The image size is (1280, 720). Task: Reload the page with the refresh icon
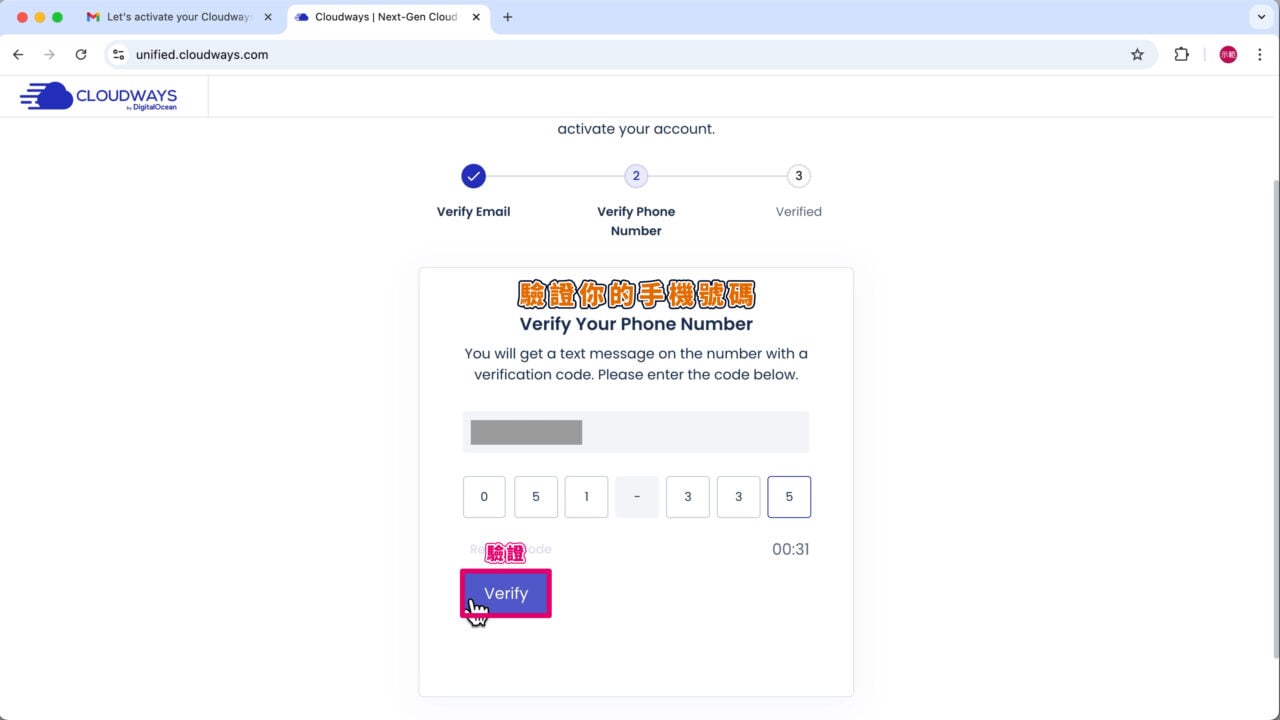pos(81,55)
